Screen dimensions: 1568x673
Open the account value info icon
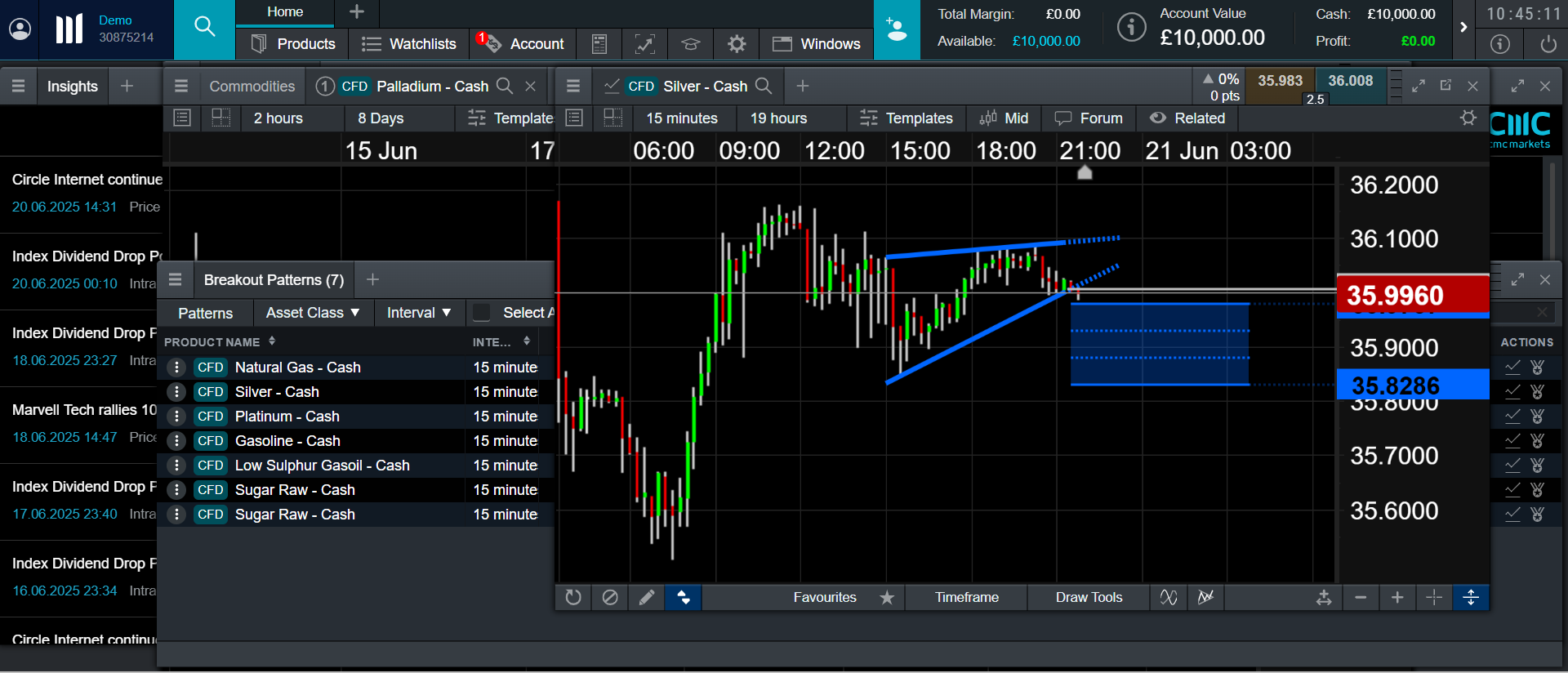pyautogui.click(x=1131, y=27)
